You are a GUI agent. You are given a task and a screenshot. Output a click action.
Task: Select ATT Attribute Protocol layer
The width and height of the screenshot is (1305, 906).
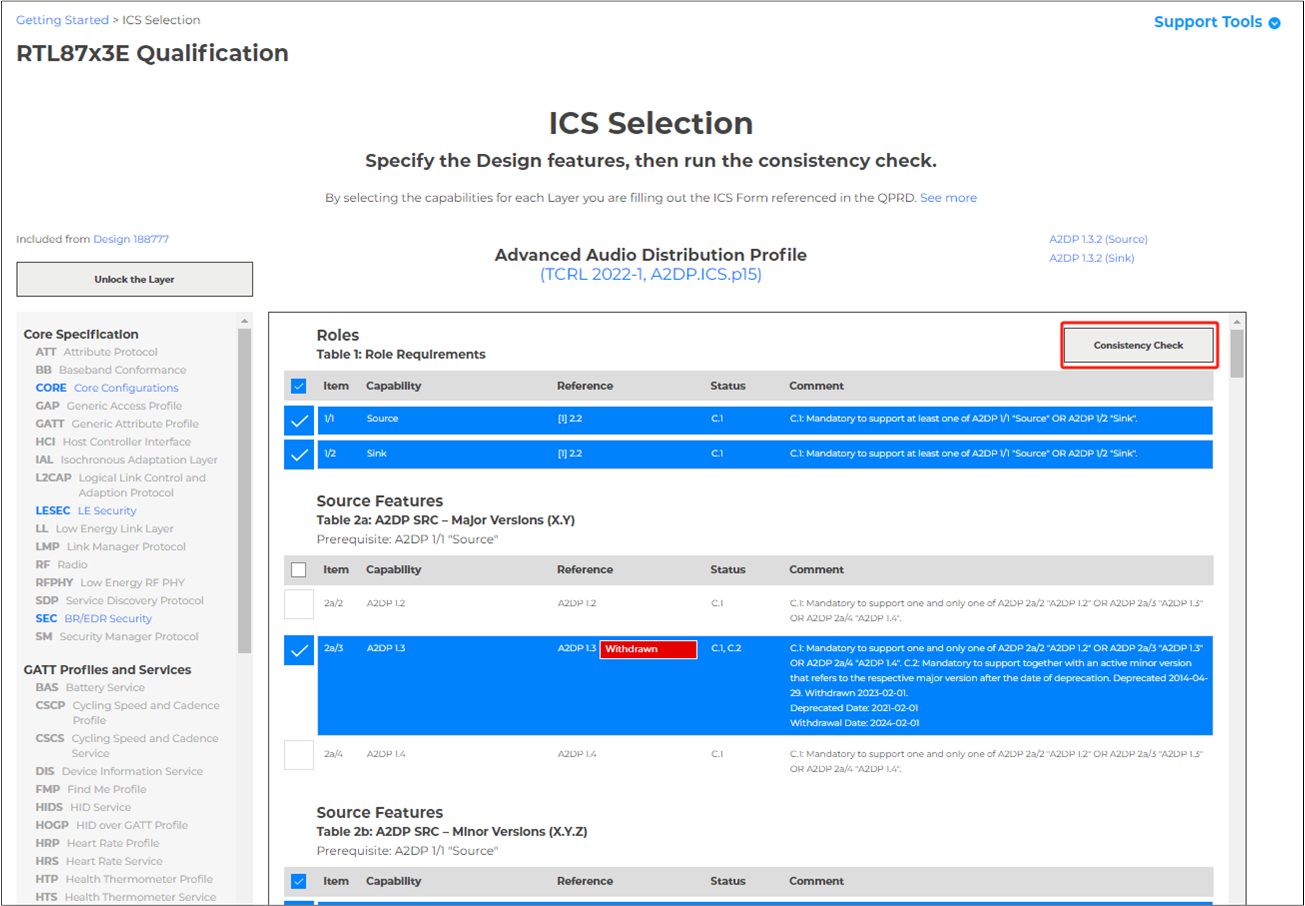(x=96, y=352)
